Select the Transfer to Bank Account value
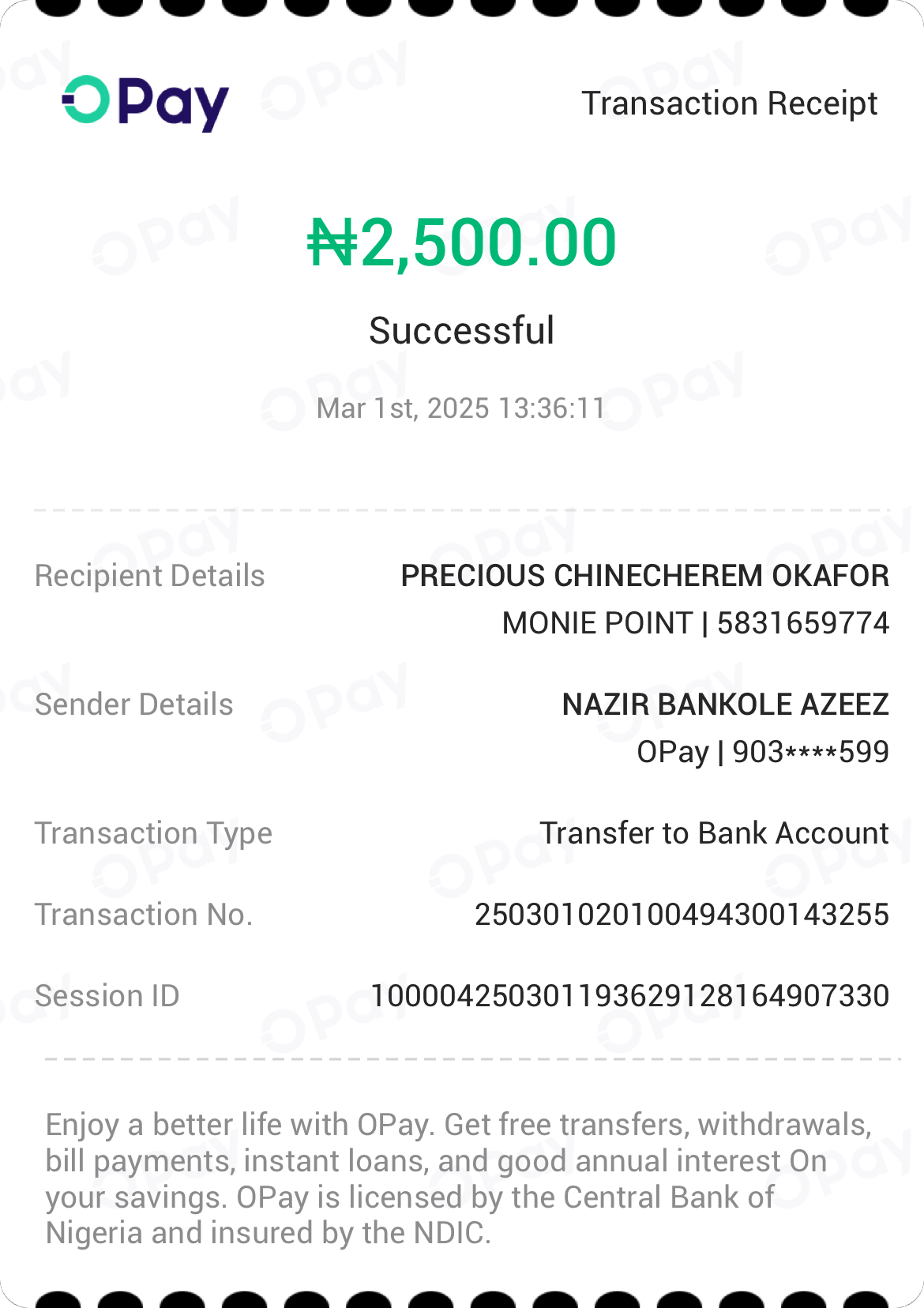The image size is (924, 1308). [714, 833]
